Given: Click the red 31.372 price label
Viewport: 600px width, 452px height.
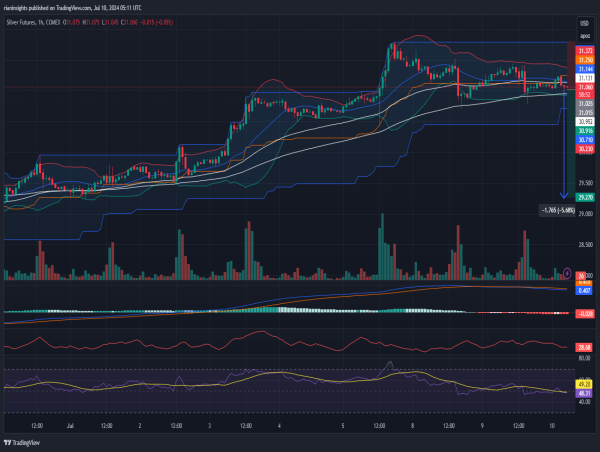Looking at the screenshot, I should (x=585, y=51).
